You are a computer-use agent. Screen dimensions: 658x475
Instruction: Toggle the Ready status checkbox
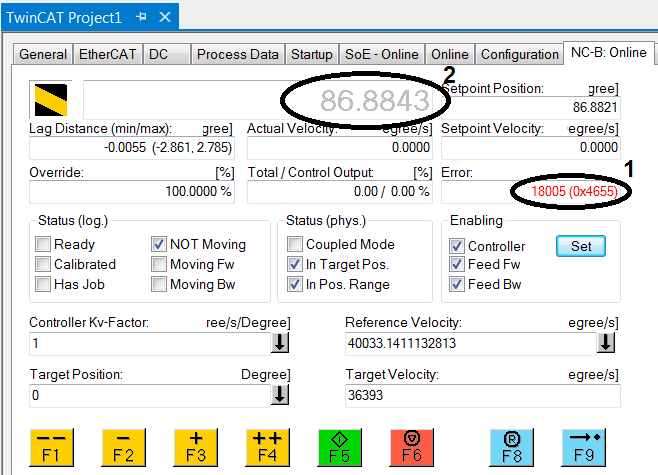pyautogui.click(x=43, y=244)
